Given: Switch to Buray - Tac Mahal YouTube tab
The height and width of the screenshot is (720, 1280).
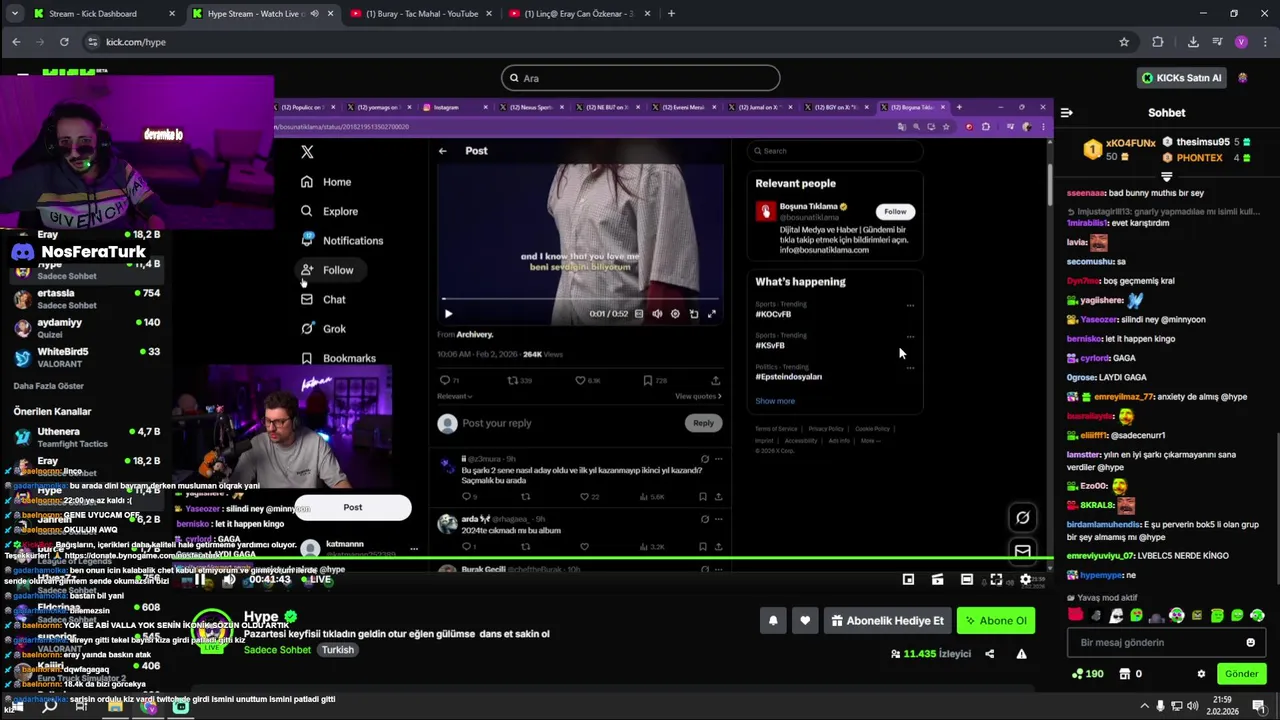Looking at the screenshot, I should pos(421,14).
